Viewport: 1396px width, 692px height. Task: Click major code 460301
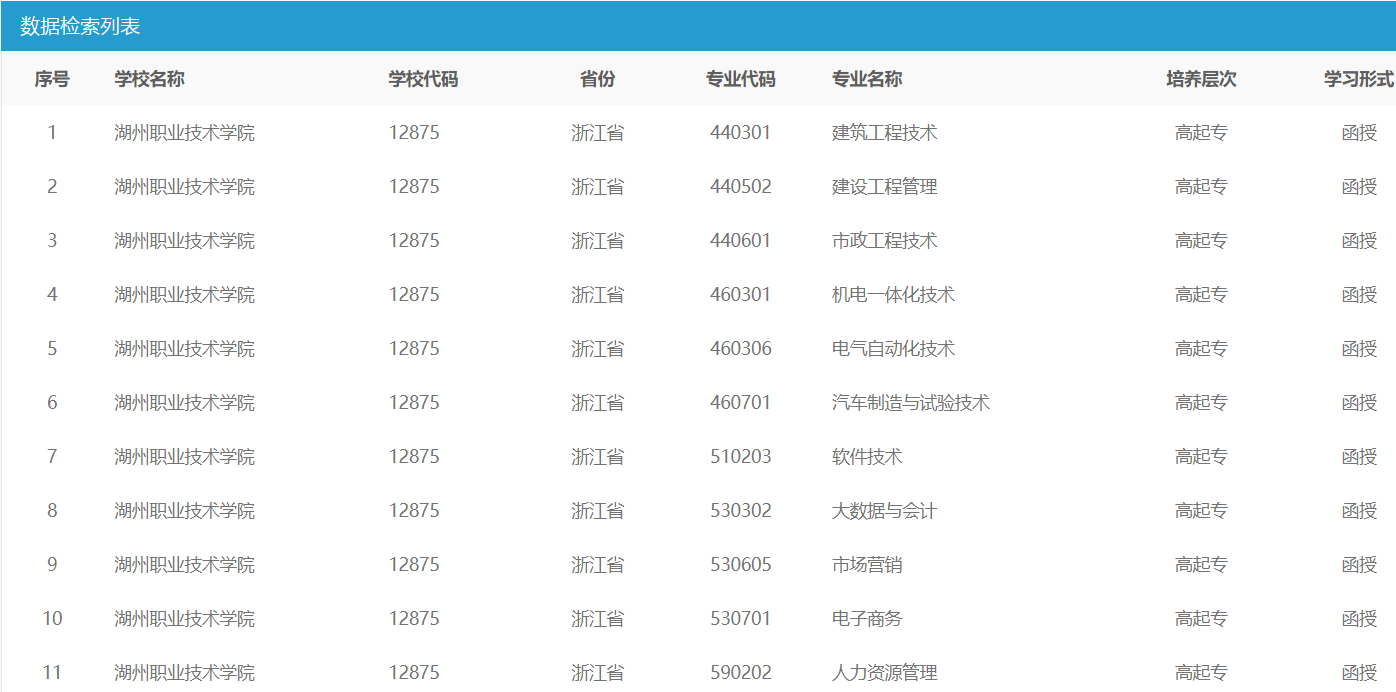click(x=741, y=295)
